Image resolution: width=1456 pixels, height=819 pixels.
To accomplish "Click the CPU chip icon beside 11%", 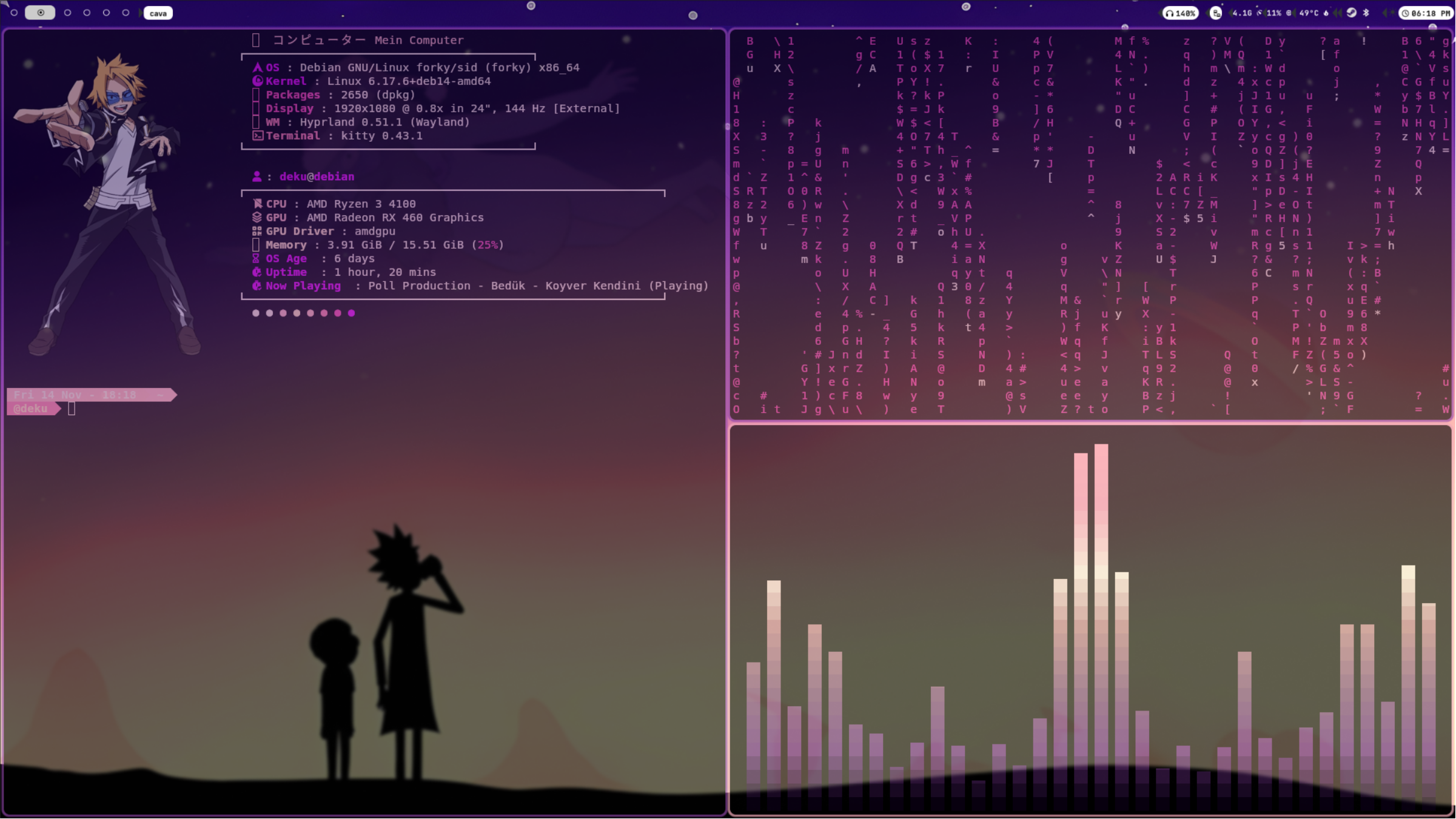I will point(1289,13).
